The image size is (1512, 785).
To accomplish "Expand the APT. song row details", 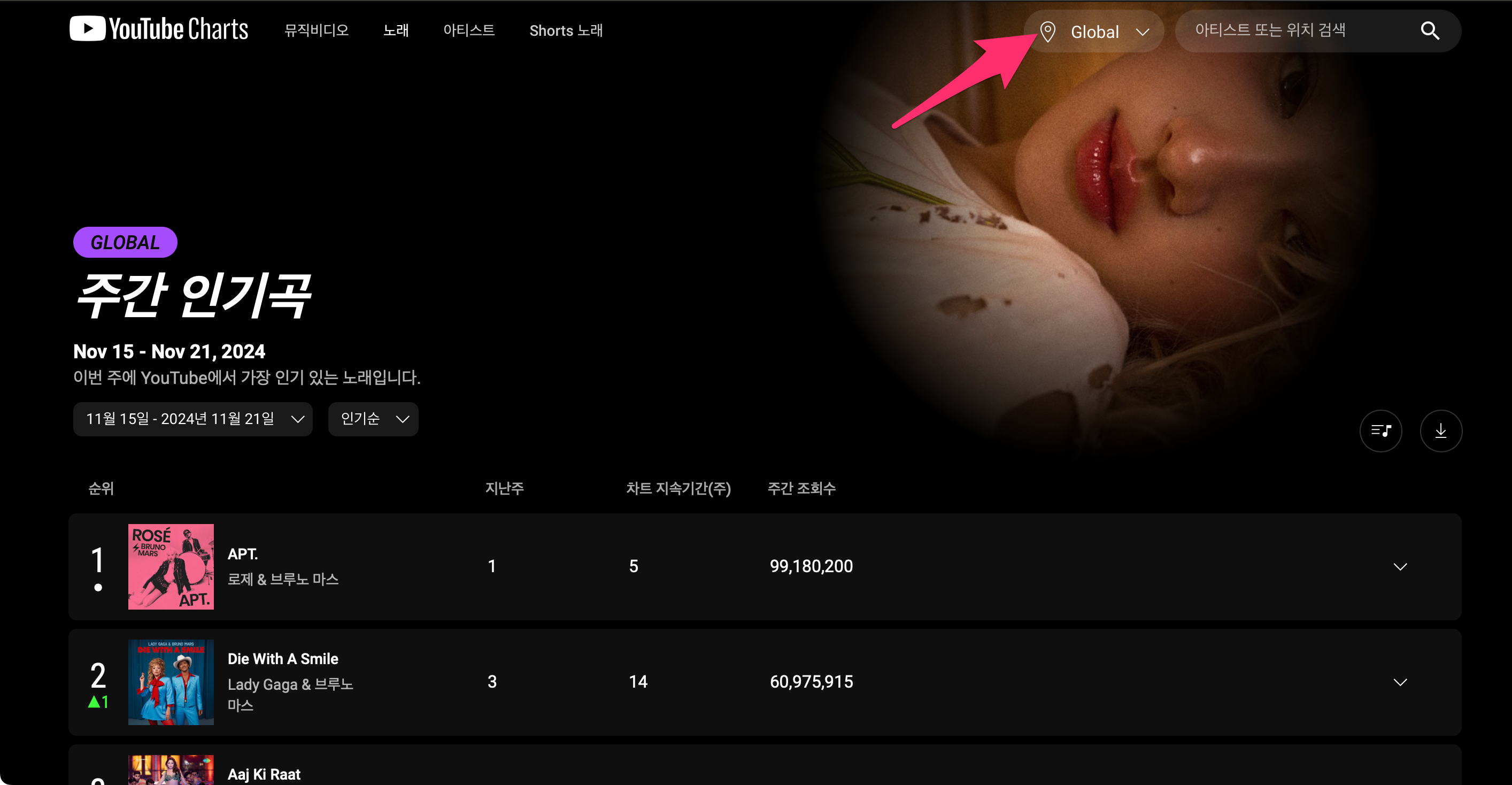I will pyautogui.click(x=1400, y=567).
